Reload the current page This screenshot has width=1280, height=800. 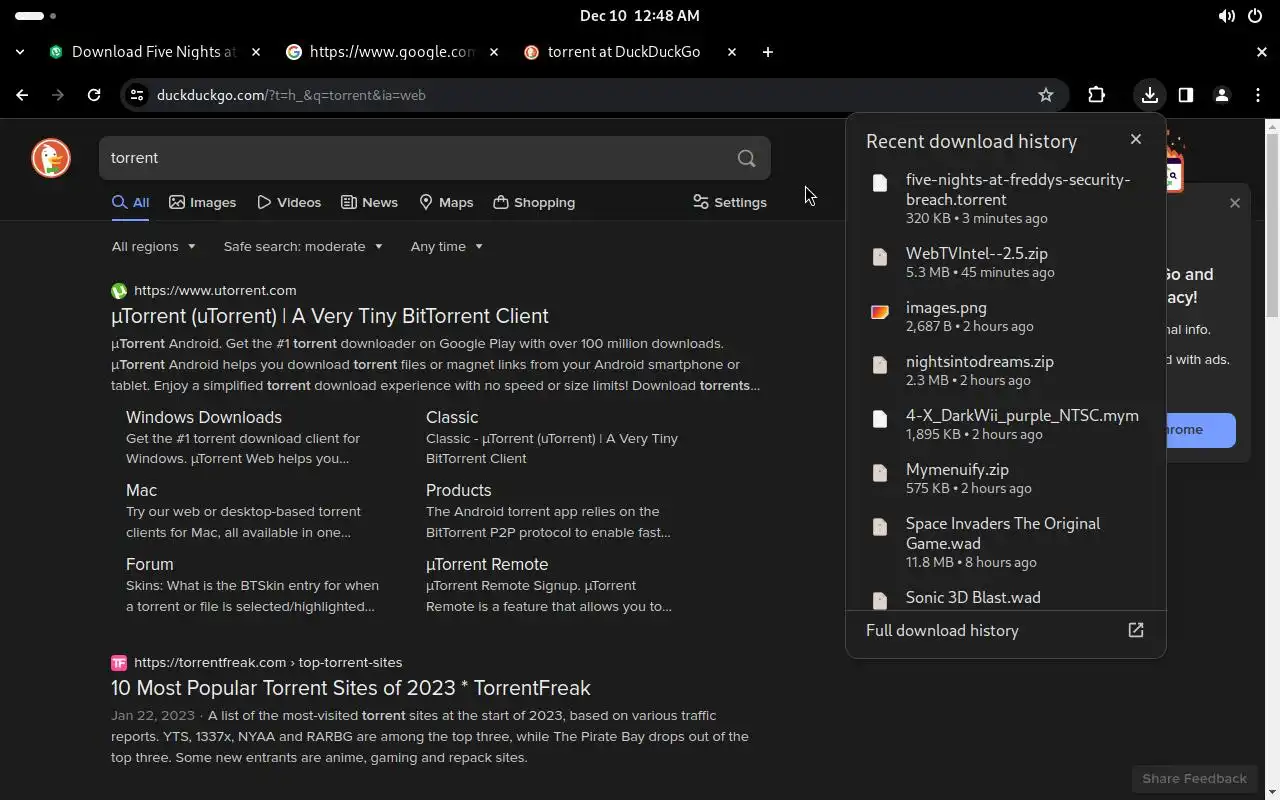94,95
